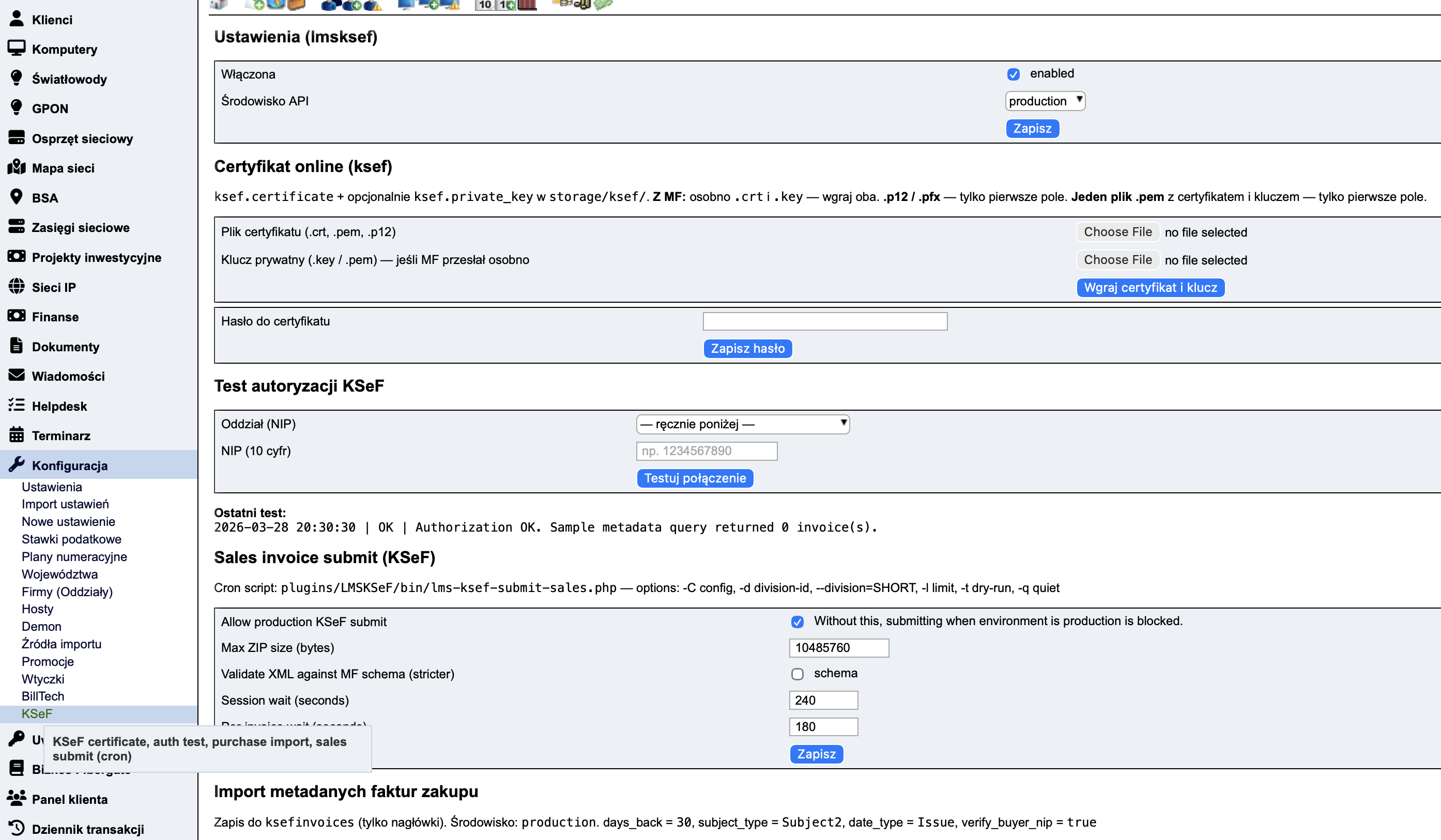
Task: Select Firmy (Oddziały) submenu item
Action: [x=67, y=592]
